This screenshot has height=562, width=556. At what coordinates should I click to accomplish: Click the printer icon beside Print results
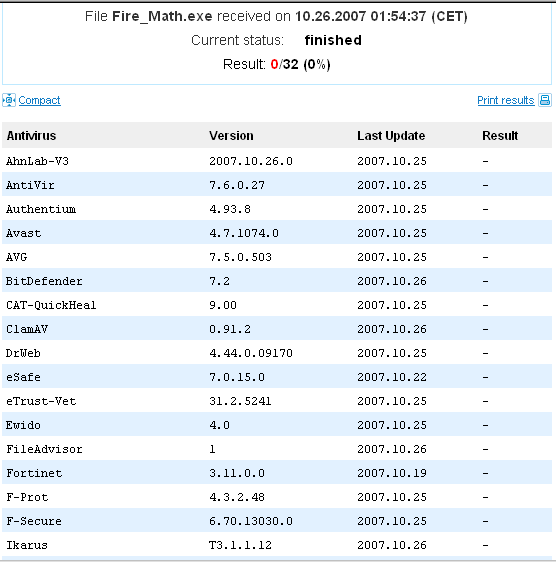(x=545, y=100)
